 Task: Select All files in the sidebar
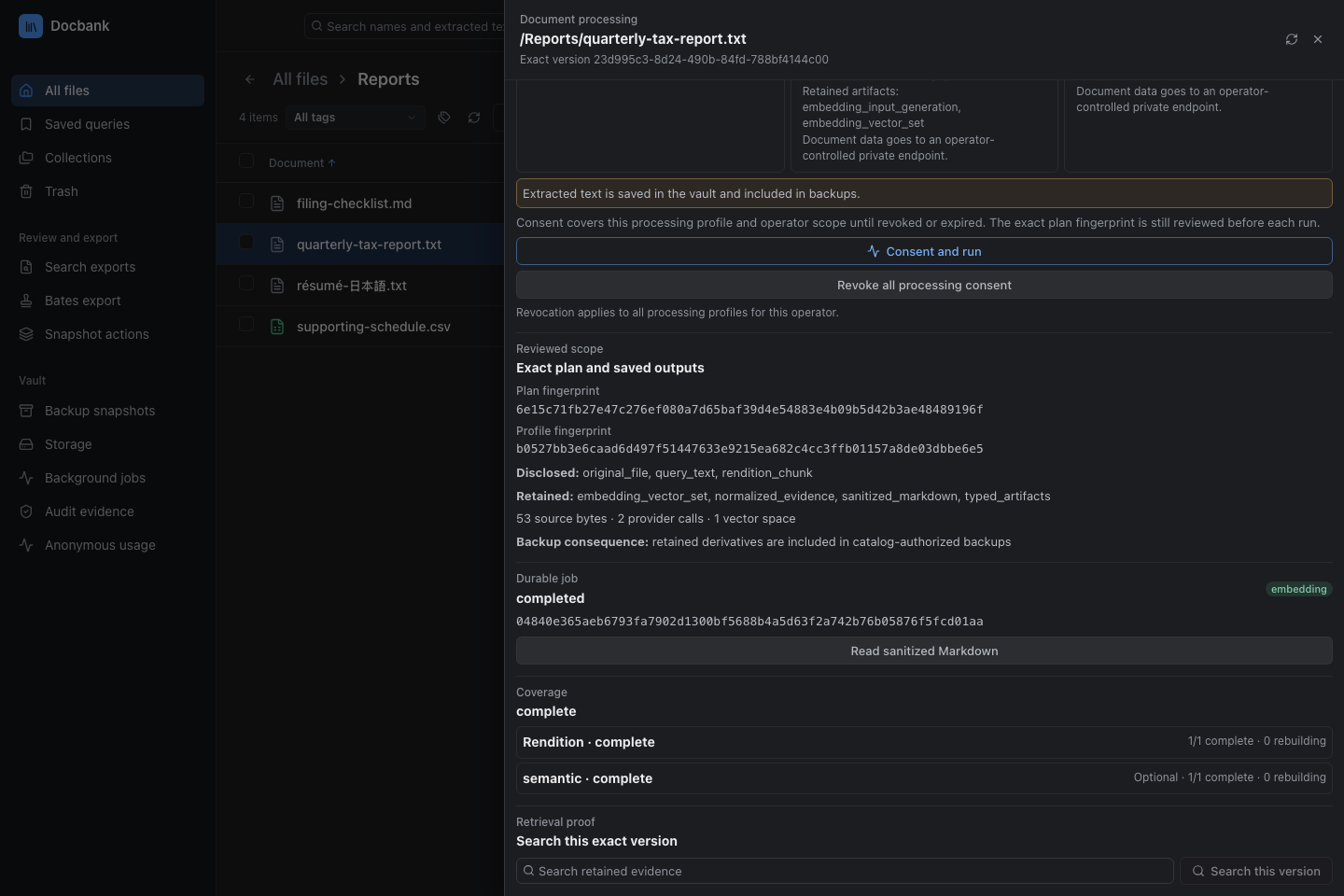[107, 91]
